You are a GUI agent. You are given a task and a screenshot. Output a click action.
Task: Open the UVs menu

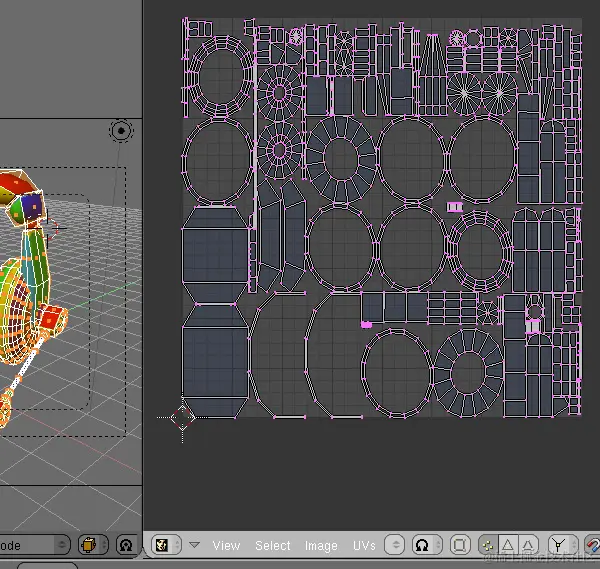pyautogui.click(x=364, y=545)
